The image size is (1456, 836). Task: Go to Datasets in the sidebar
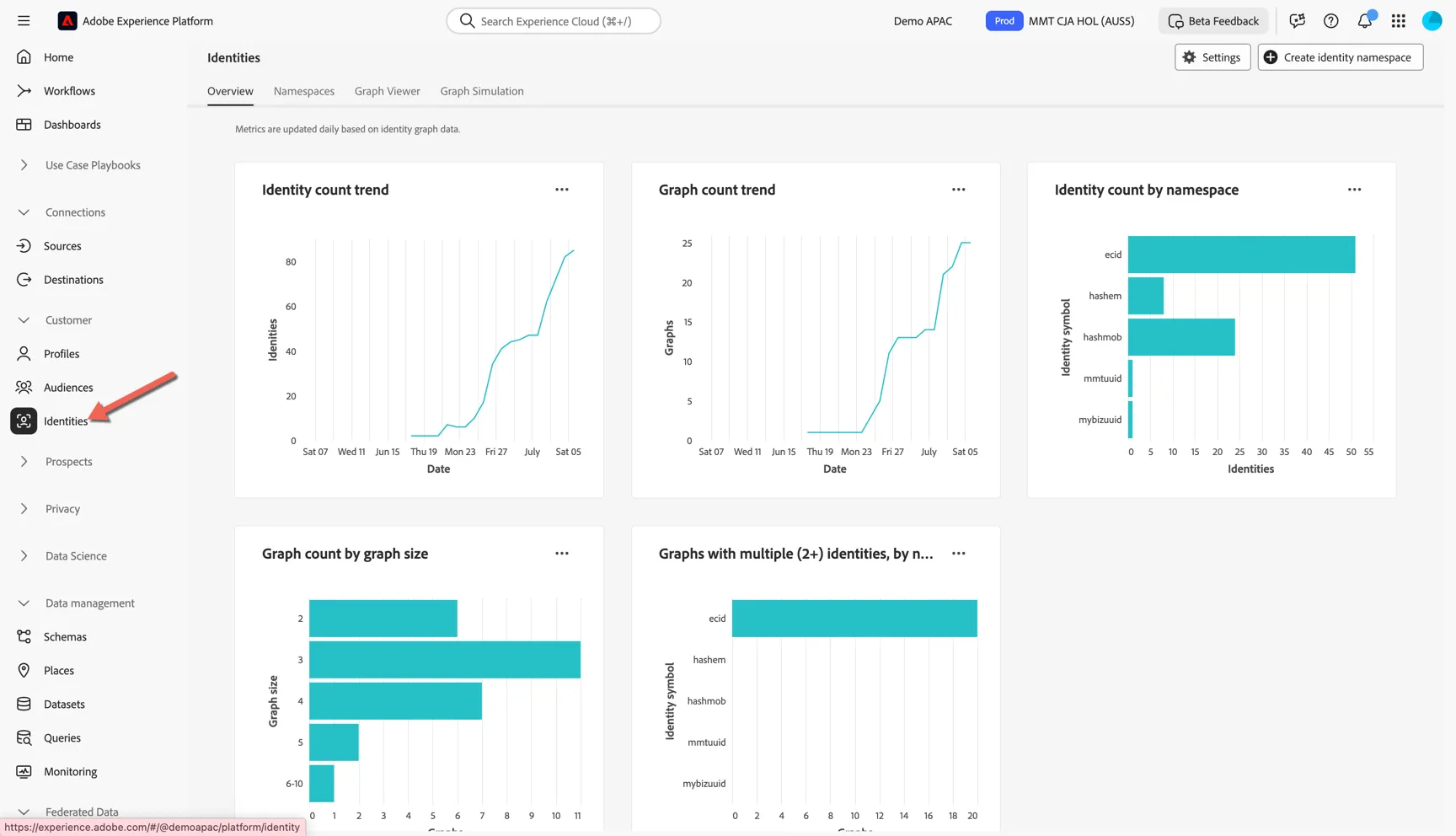pos(64,705)
